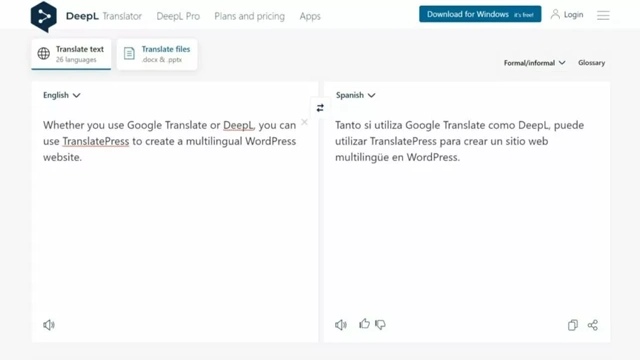
Task: Listen to the Spanish translation
Action: [341, 324]
